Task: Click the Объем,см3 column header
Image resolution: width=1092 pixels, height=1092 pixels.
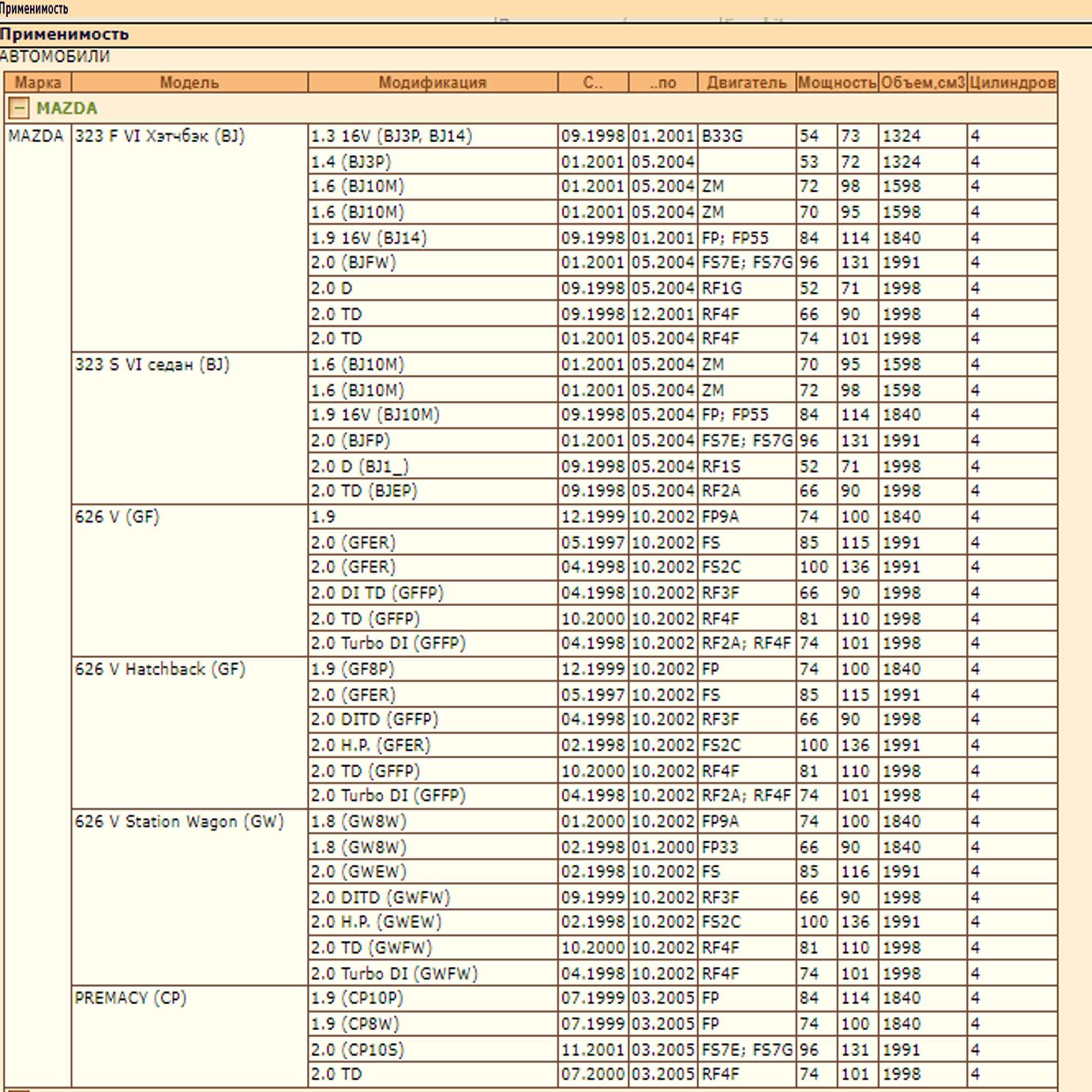Action: click(923, 83)
